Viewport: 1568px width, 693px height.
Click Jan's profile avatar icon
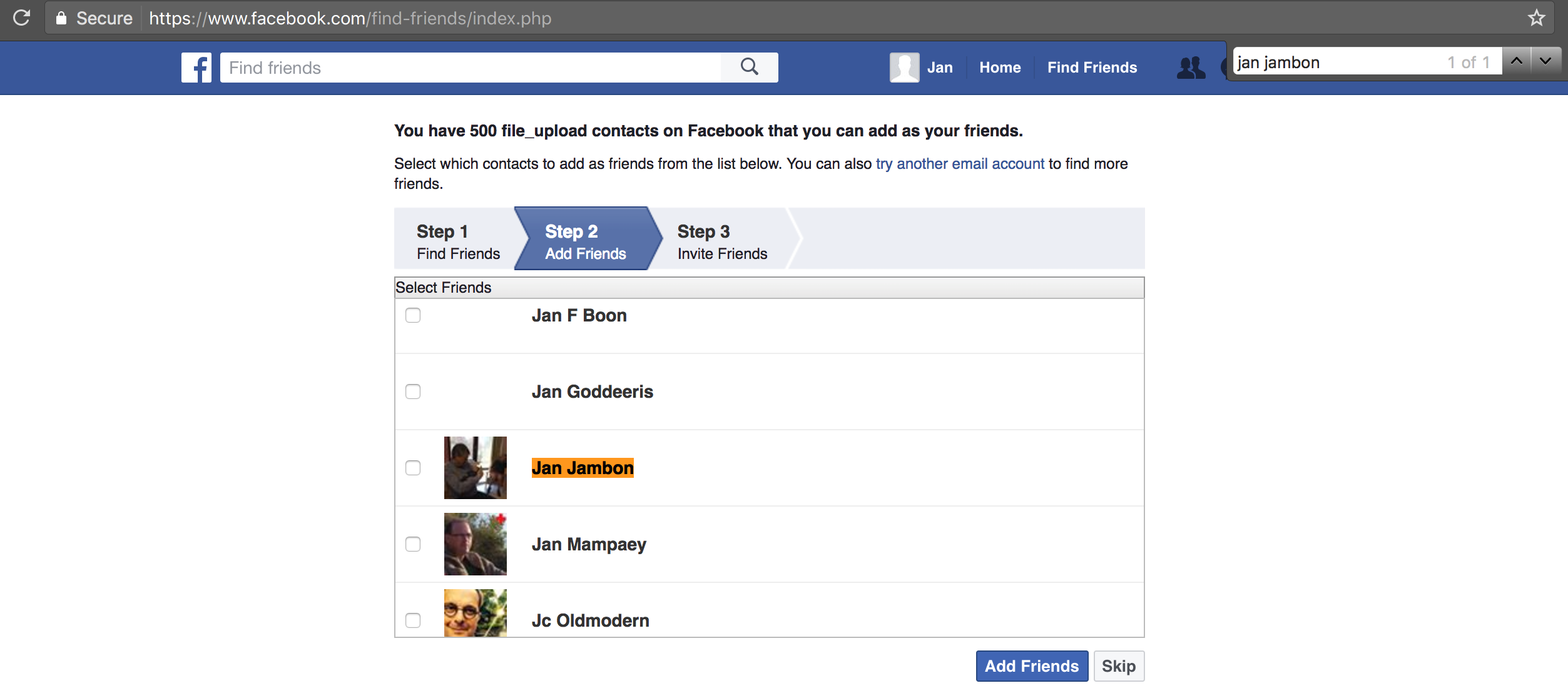(x=904, y=68)
